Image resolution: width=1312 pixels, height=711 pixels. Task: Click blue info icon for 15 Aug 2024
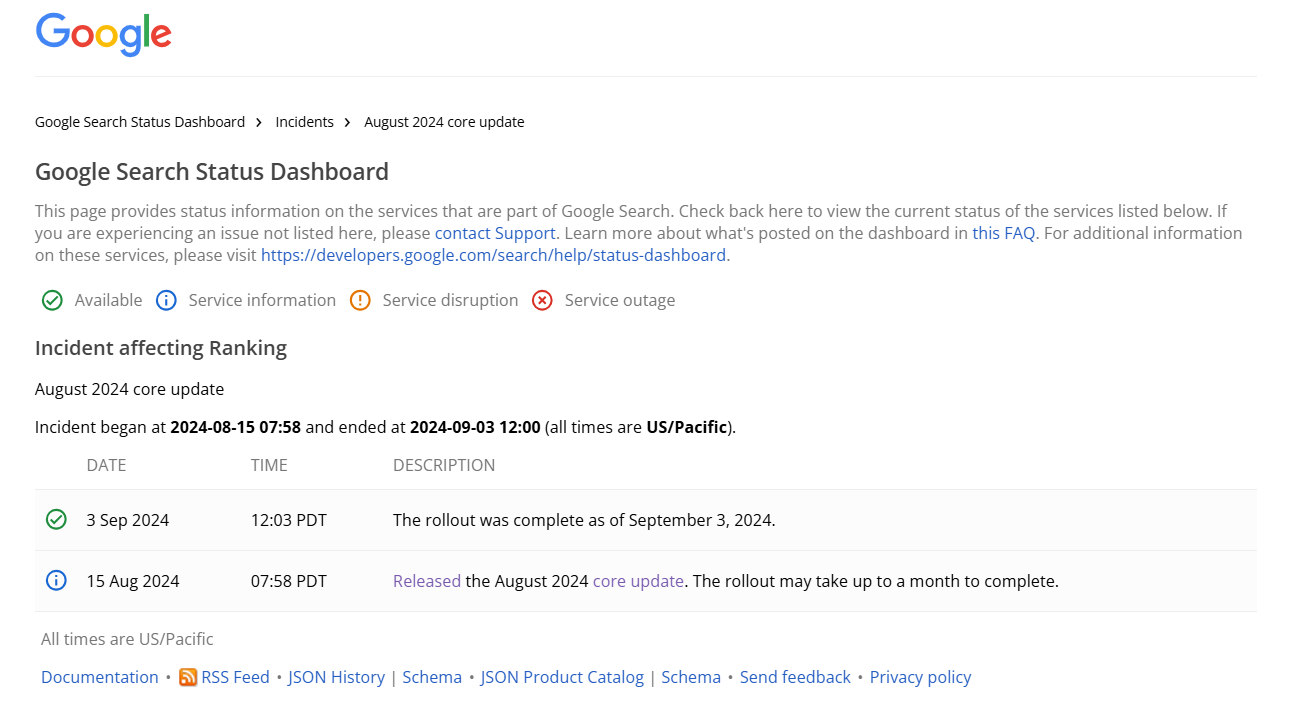click(x=56, y=580)
